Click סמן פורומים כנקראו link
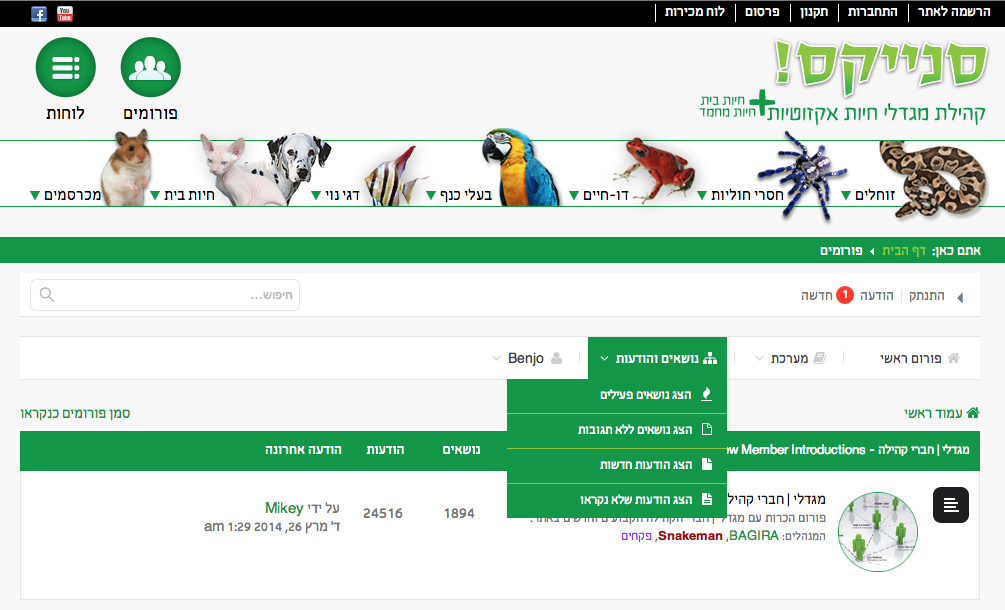The height and width of the screenshot is (610, 1005). (x=75, y=413)
